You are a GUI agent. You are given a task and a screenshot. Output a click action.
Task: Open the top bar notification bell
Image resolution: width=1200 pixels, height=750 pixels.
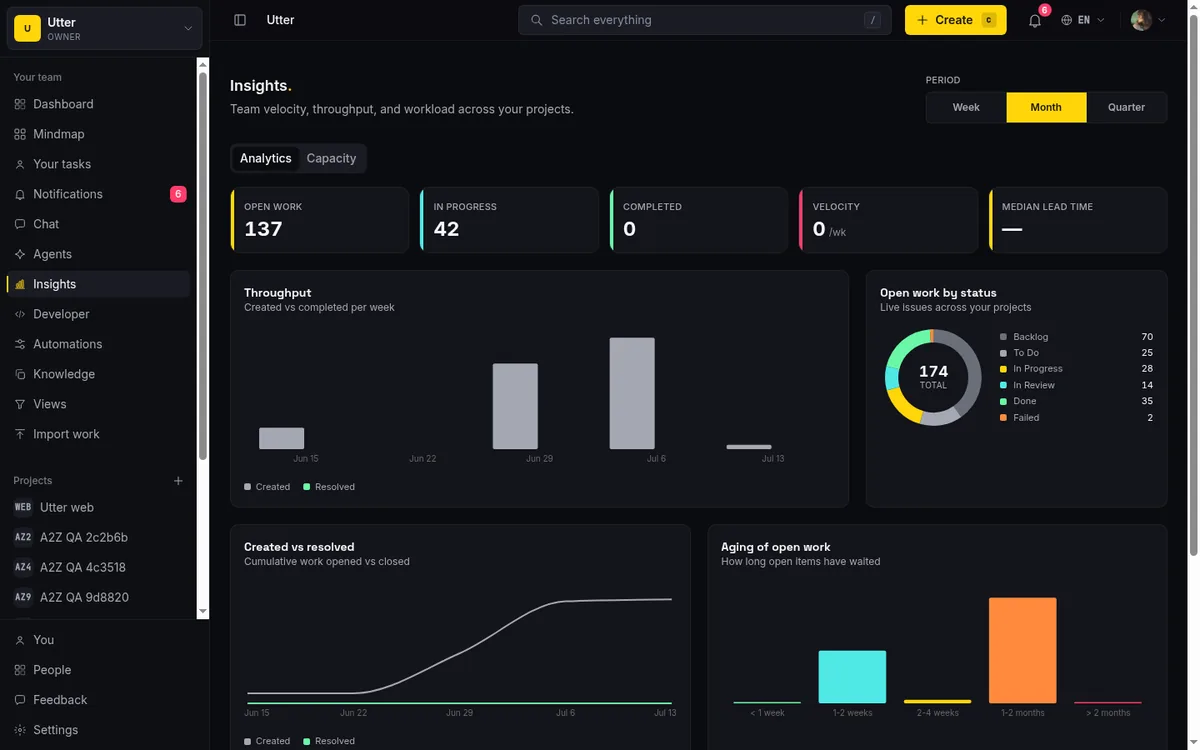(x=1035, y=20)
